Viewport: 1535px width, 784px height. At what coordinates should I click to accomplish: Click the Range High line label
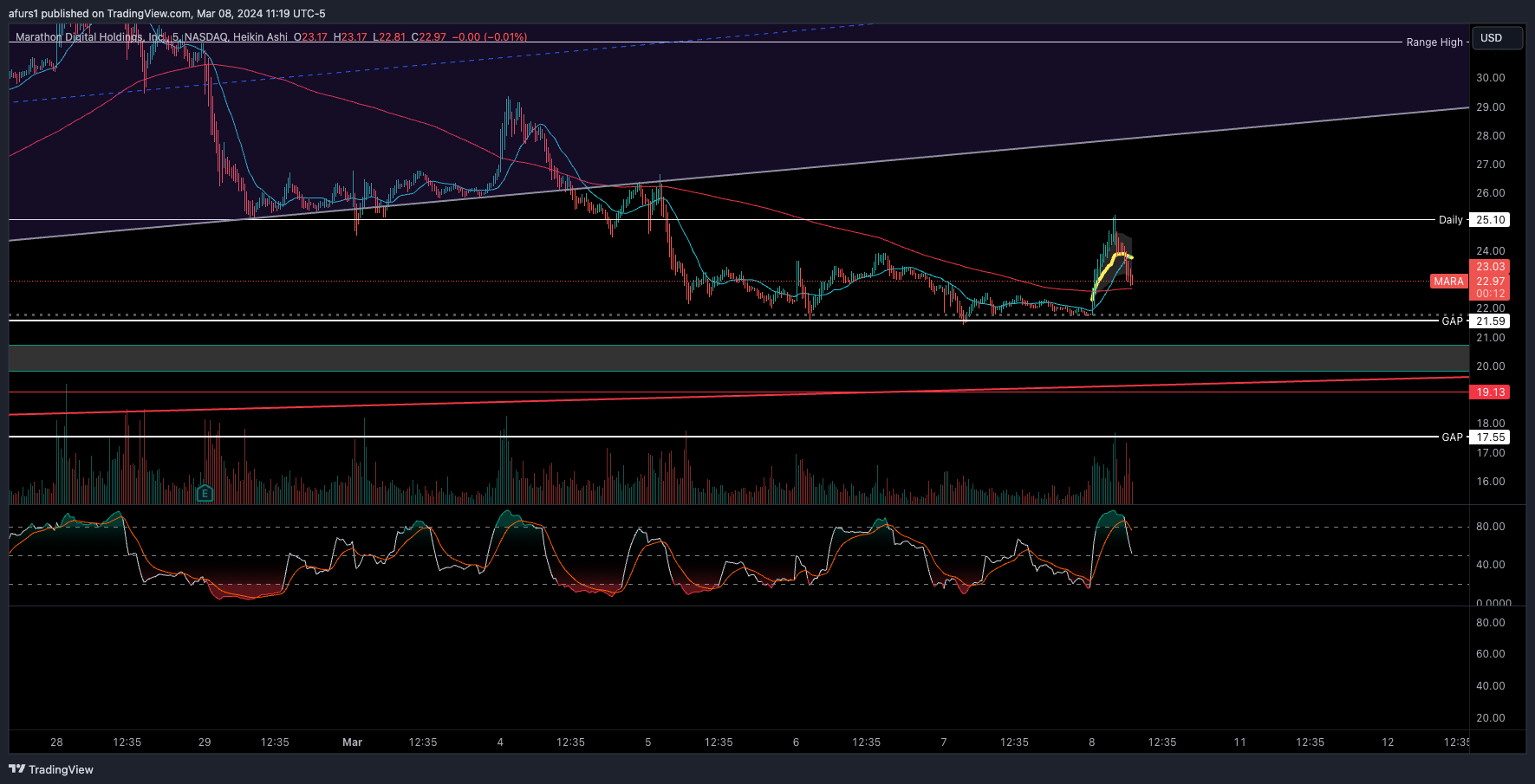1434,42
